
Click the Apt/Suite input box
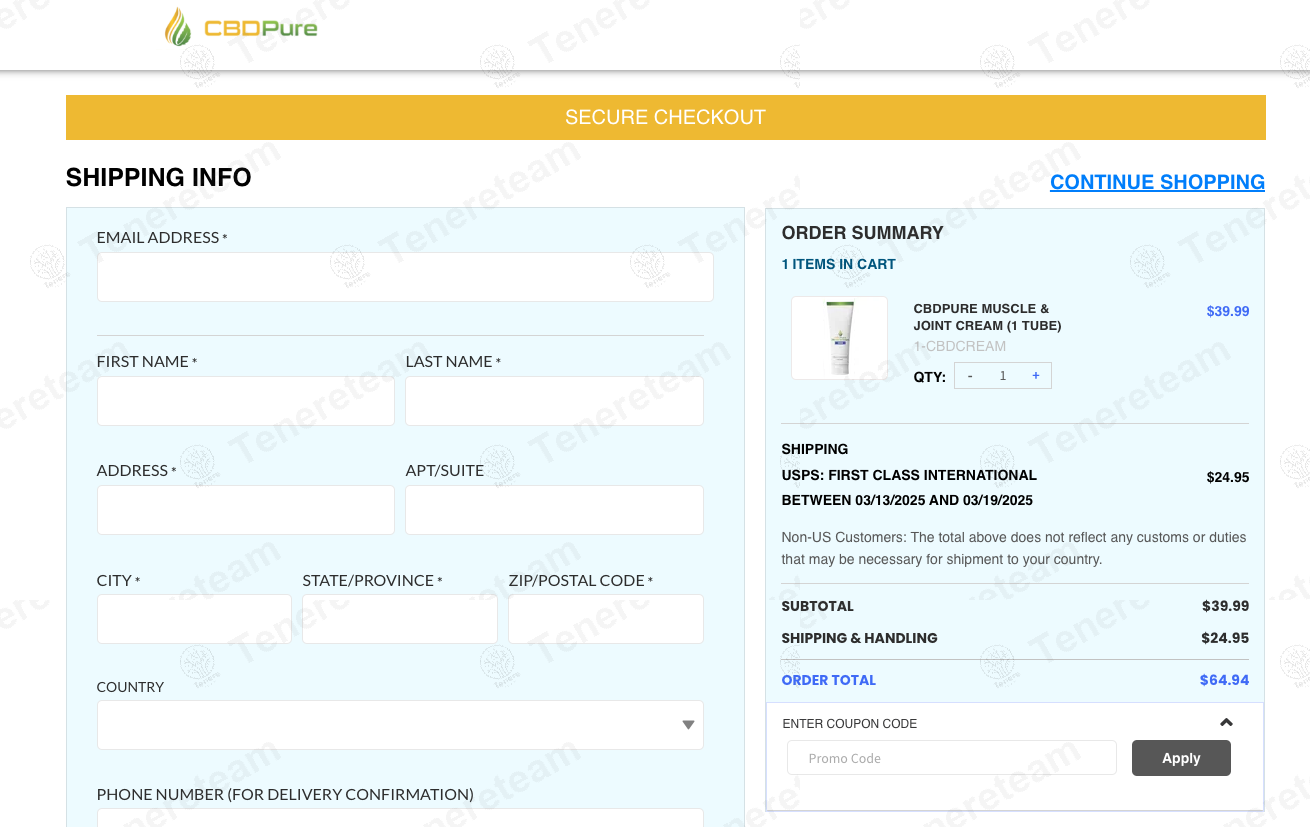pos(554,510)
